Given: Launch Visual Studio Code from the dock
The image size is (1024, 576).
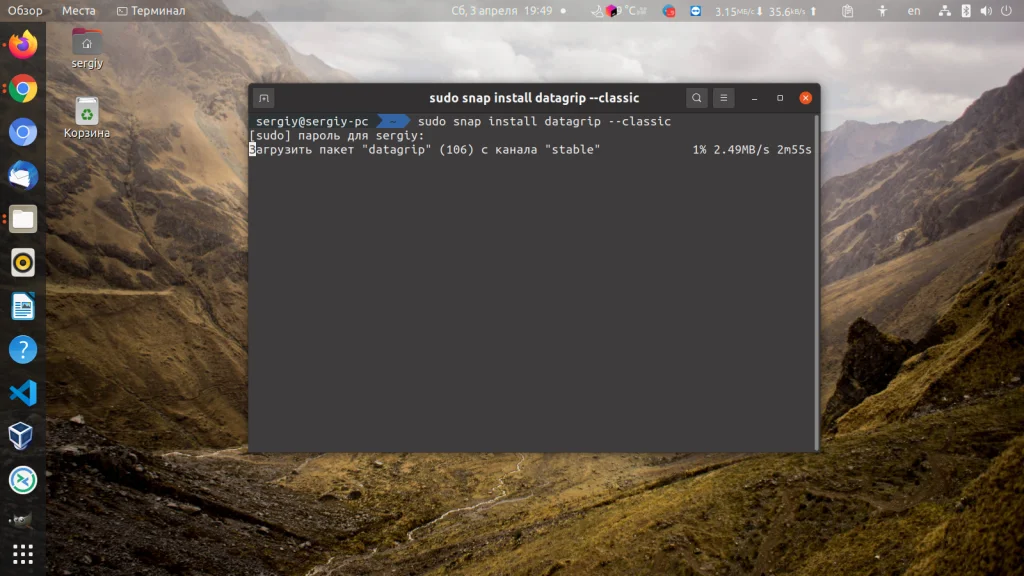Looking at the screenshot, I should point(22,393).
